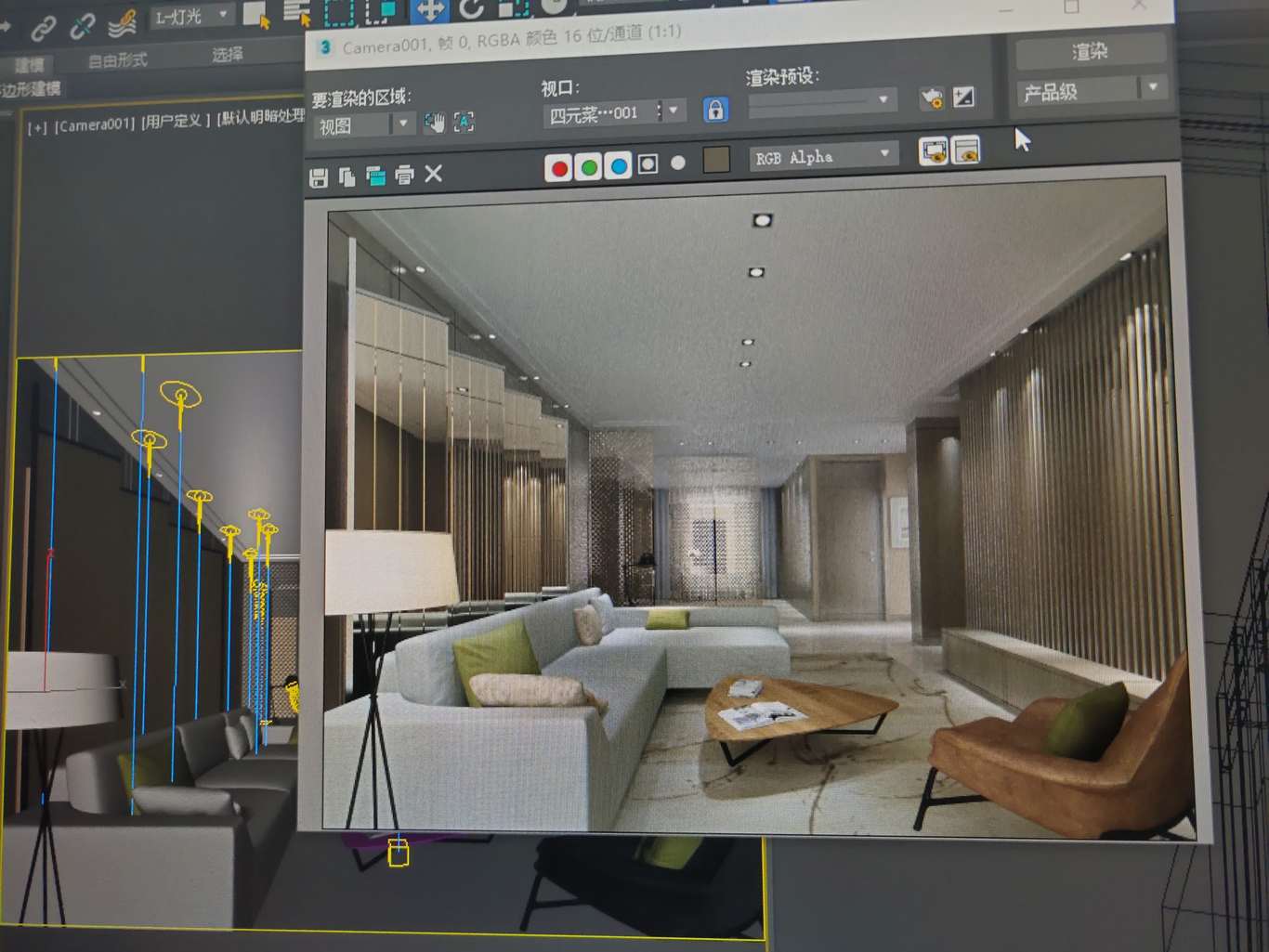Toggle the red channel button

559,169
